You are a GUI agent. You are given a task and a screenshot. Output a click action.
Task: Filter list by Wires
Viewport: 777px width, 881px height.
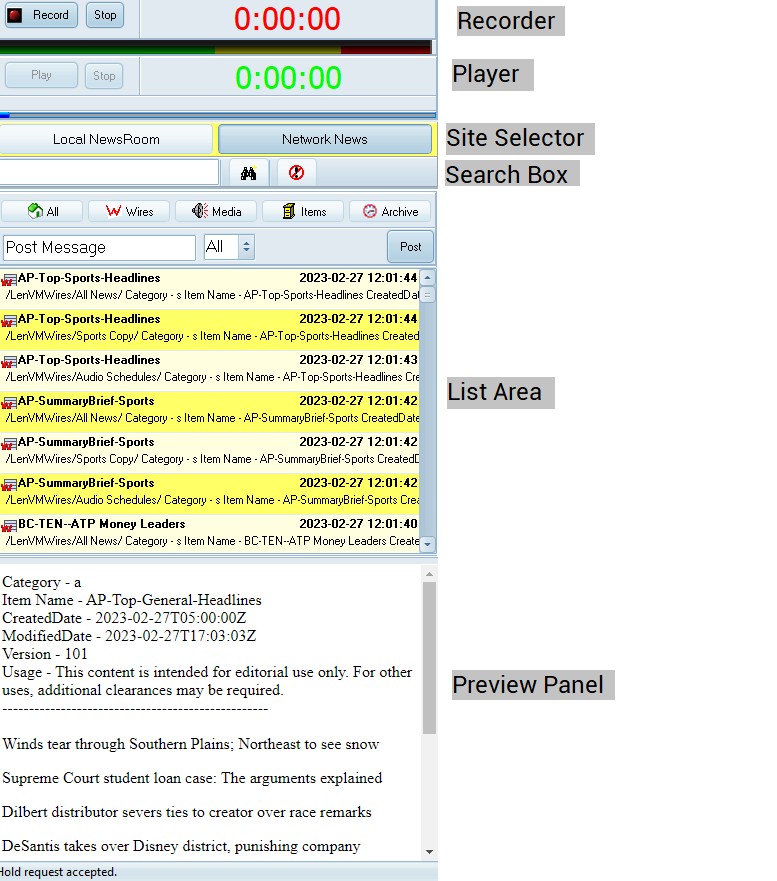[129, 212]
